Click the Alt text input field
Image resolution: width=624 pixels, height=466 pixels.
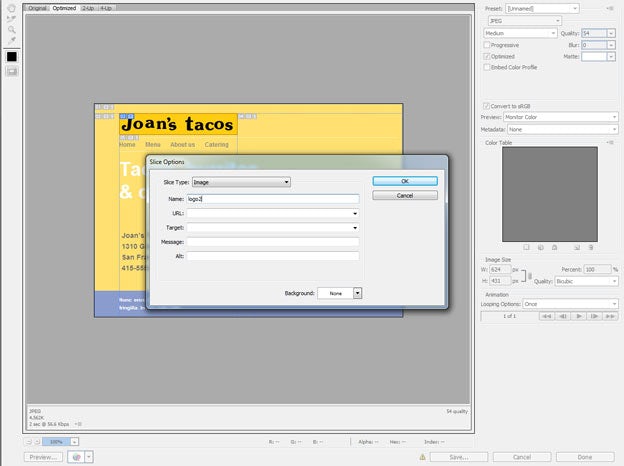(272, 256)
